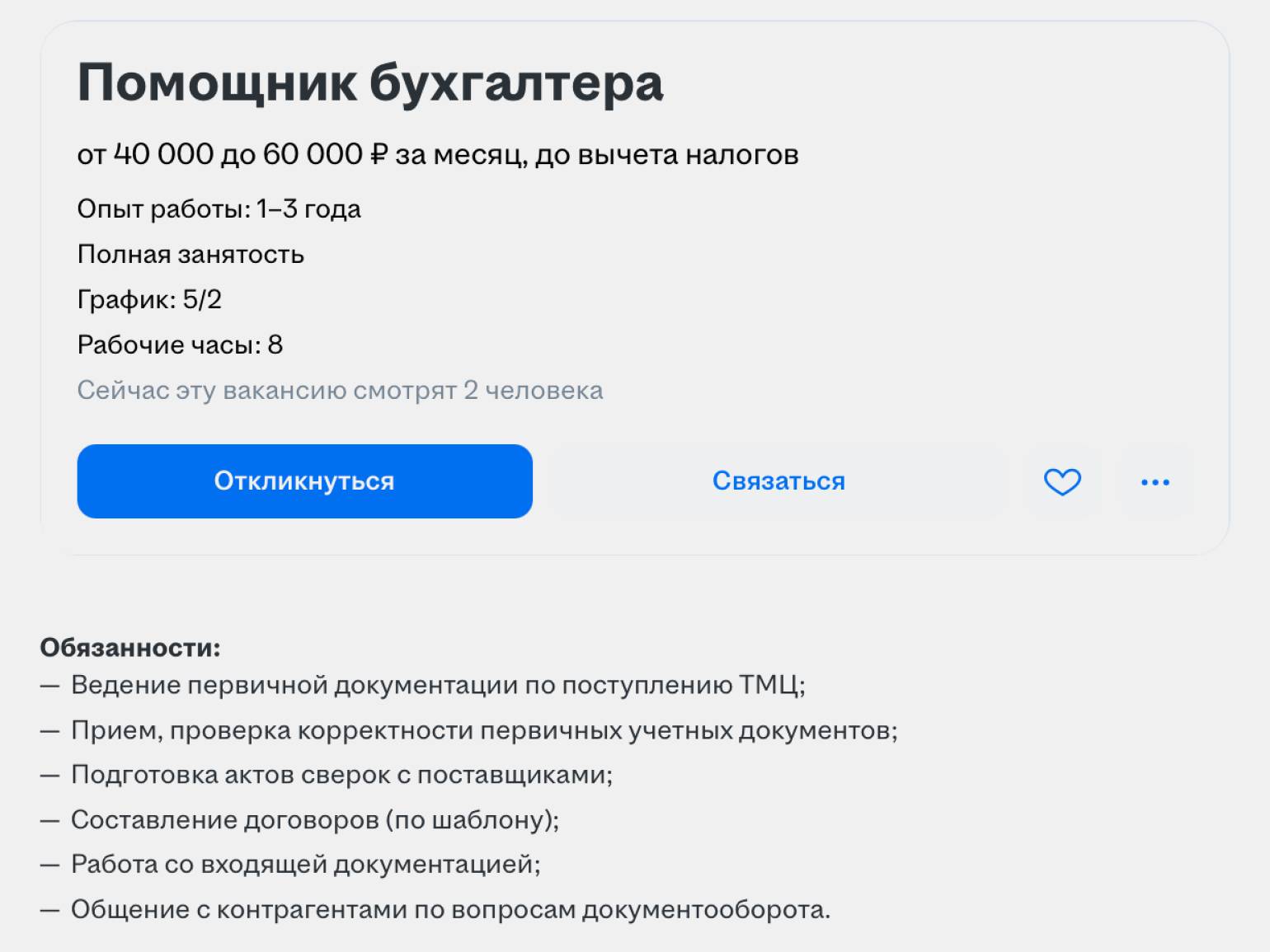This screenshot has width=1270, height=952.
Task: Click the Помощник бухгалтера job title
Action: (x=370, y=83)
